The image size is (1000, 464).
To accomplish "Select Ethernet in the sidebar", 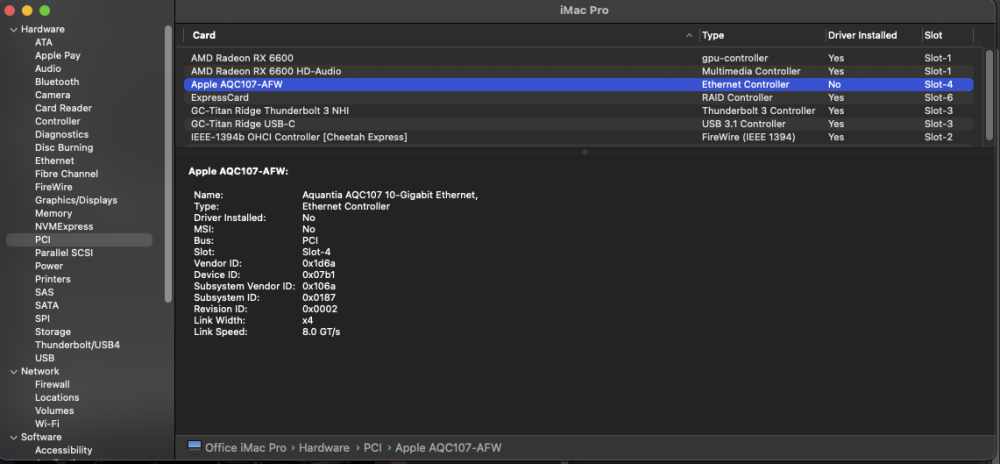I will (54, 161).
